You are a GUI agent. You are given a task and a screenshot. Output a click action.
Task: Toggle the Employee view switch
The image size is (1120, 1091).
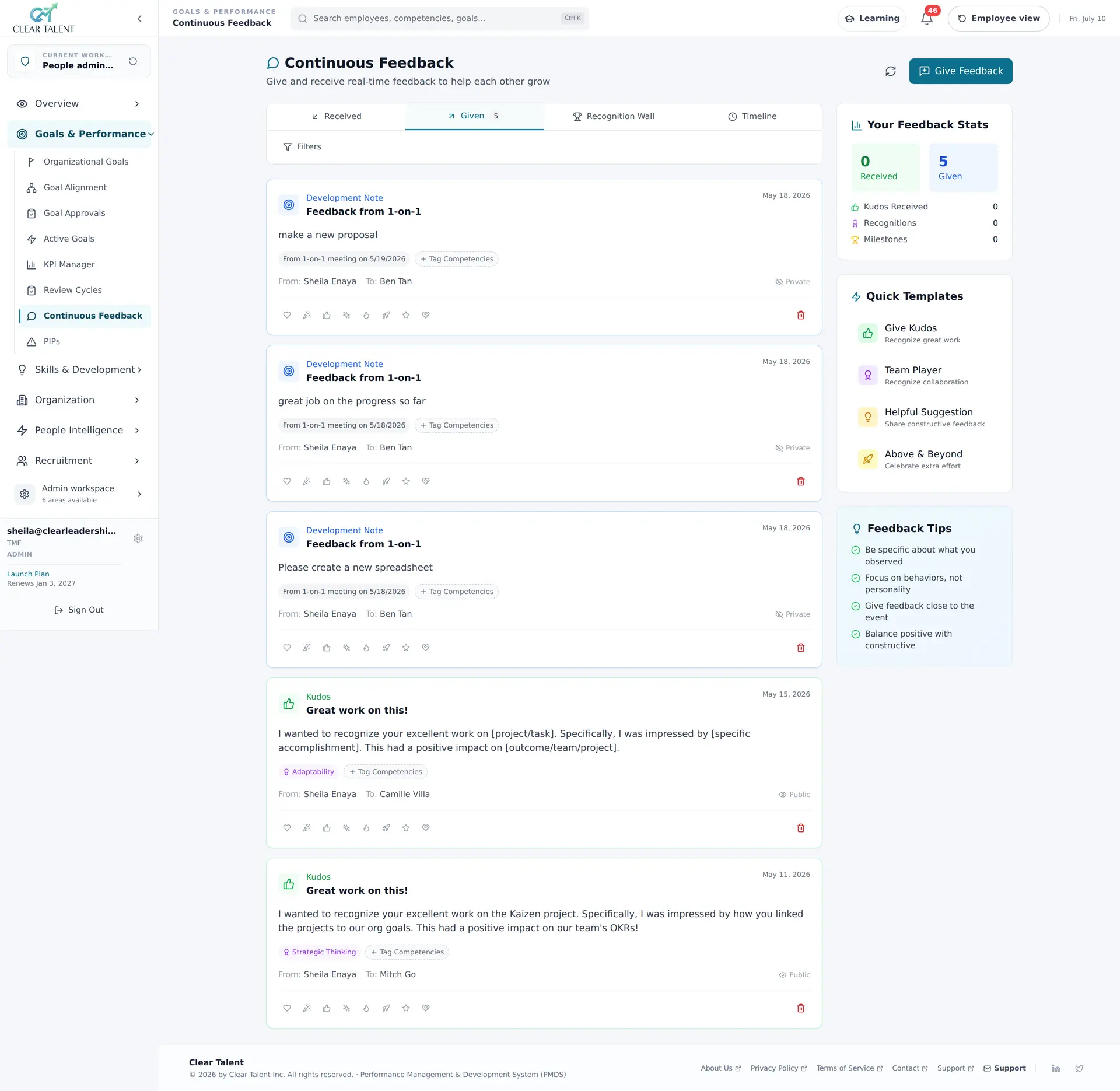tap(999, 19)
